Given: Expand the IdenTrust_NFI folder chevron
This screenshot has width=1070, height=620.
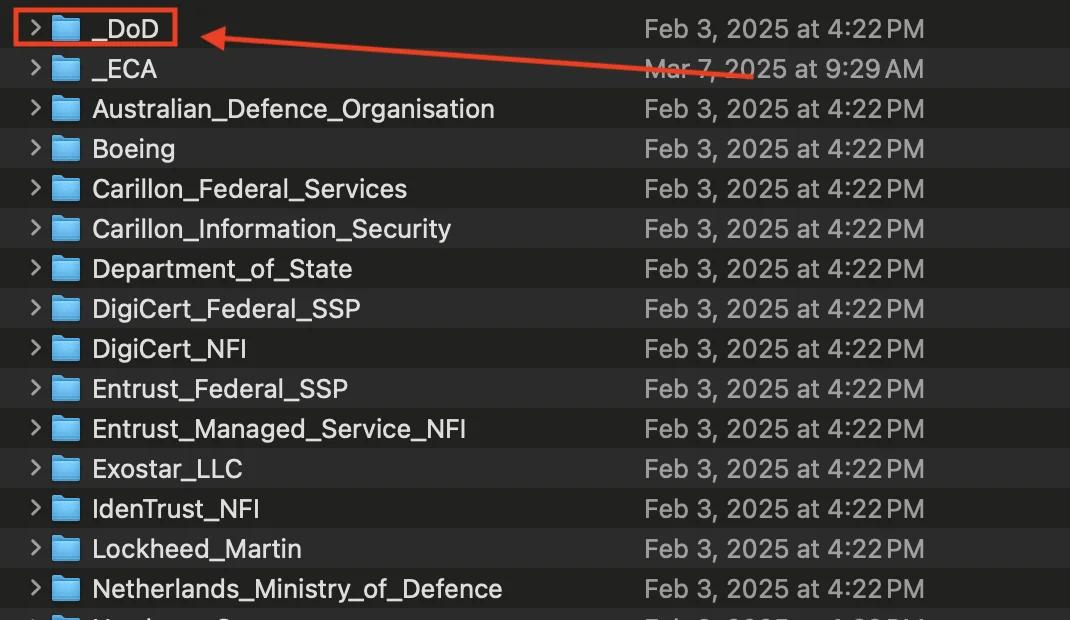Looking at the screenshot, I should pyautogui.click(x=35, y=508).
